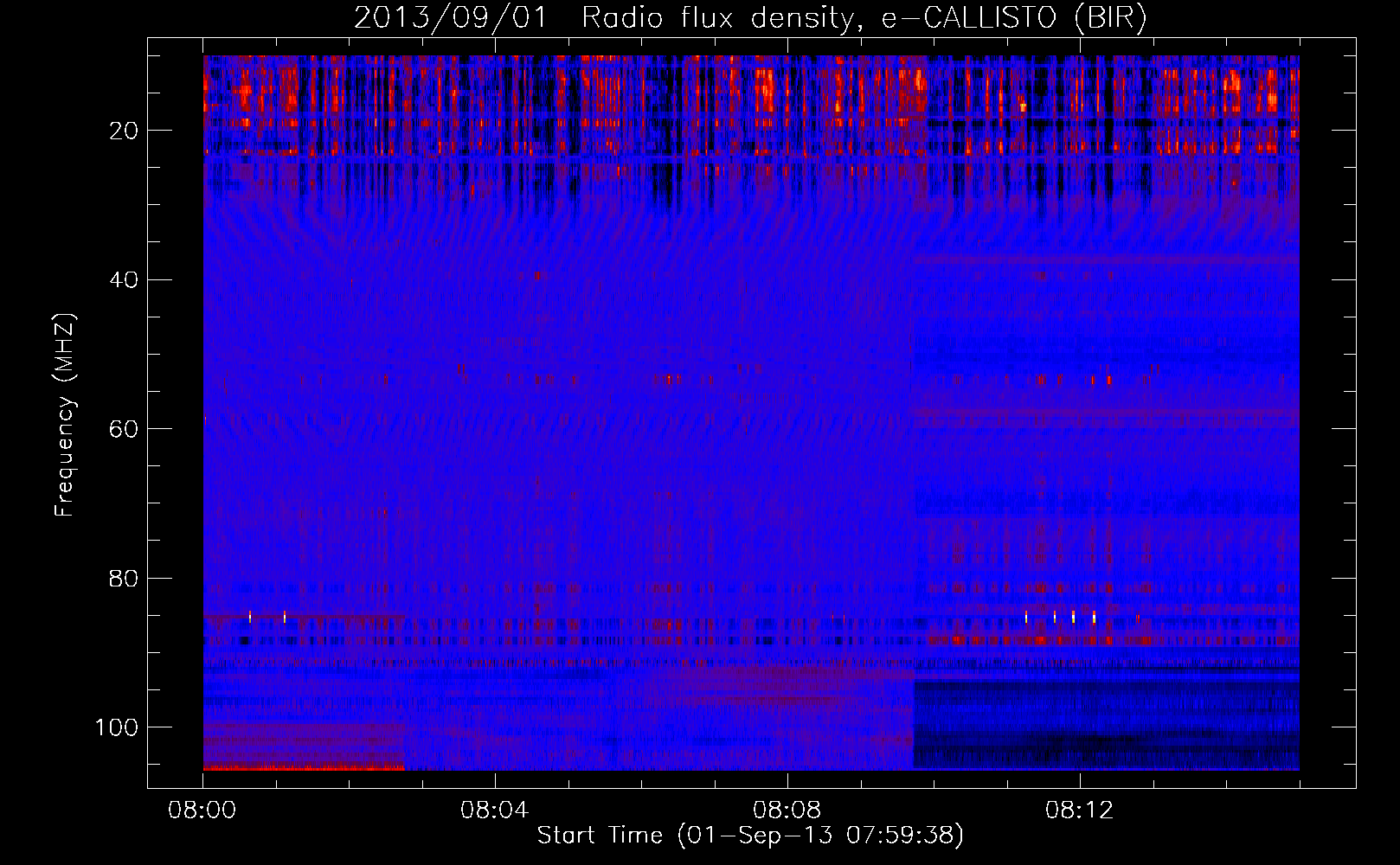Click the '80' frequency tick label
This screenshot has height=865, width=1400.
click(124, 578)
